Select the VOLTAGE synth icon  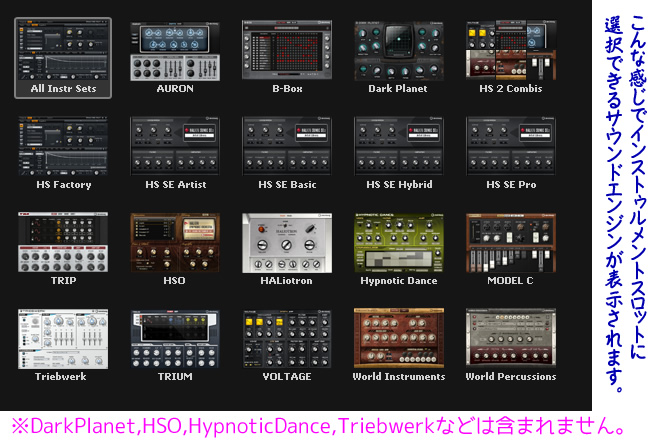[x=287, y=339]
